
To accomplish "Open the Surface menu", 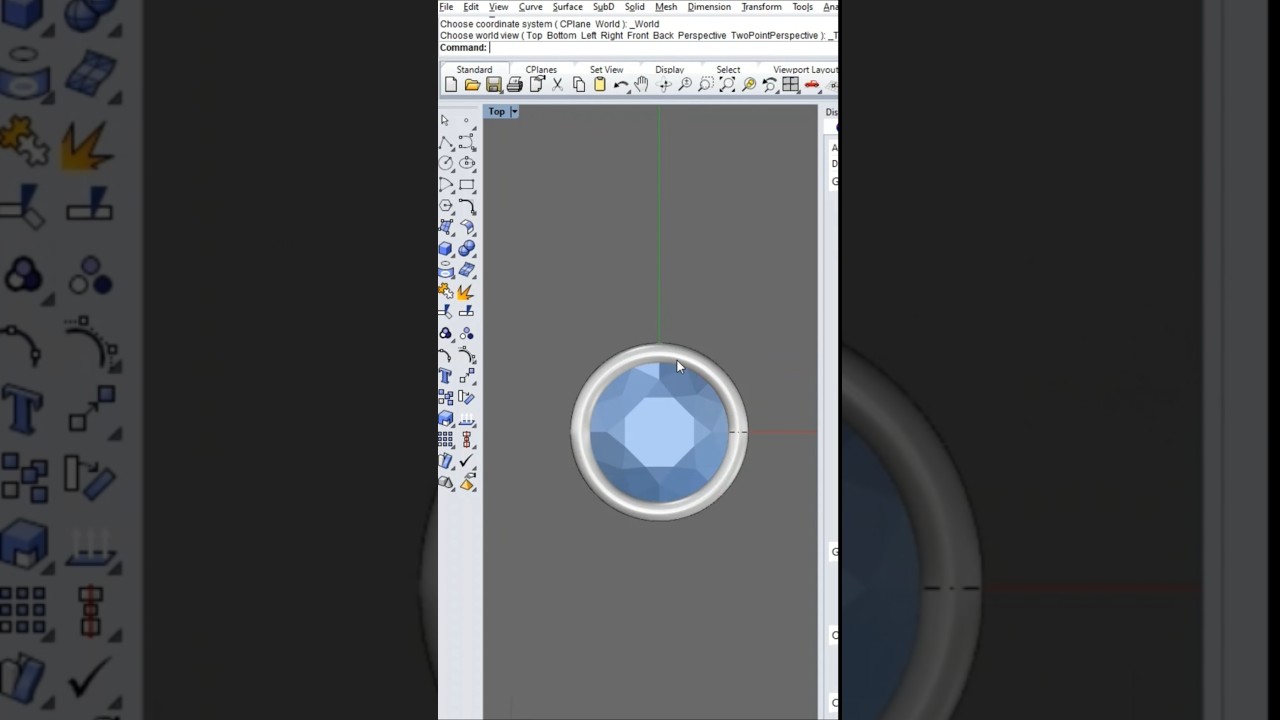I will click(x=567, y=7).
